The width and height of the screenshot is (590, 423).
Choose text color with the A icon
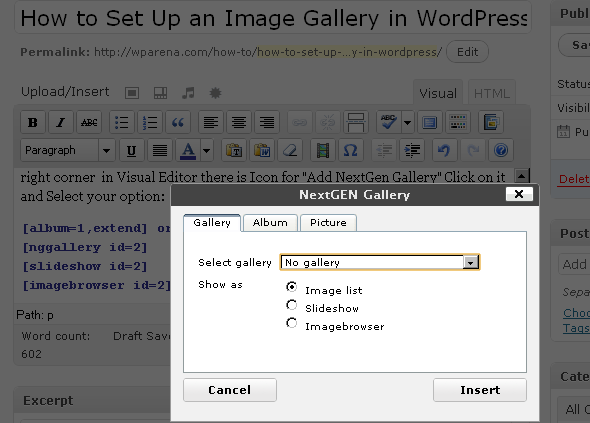(188, 150)
